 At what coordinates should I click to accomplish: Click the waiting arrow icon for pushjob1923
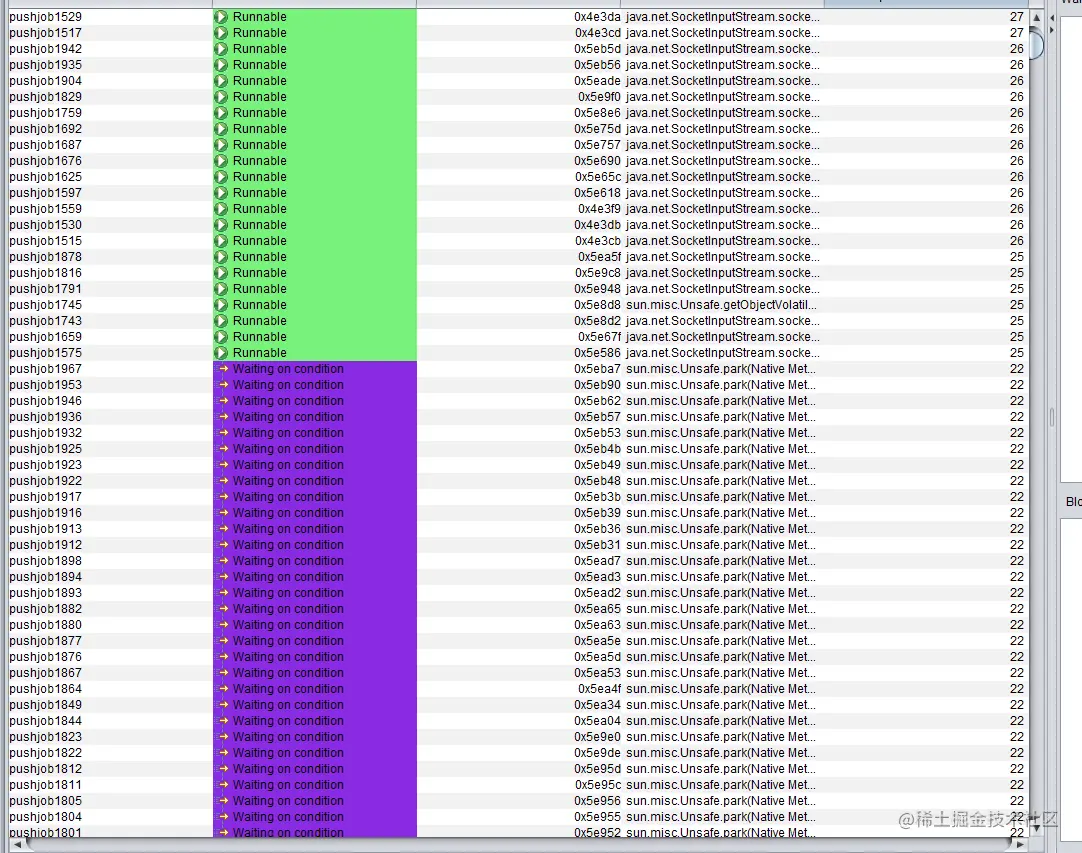(x=223, y=464)
